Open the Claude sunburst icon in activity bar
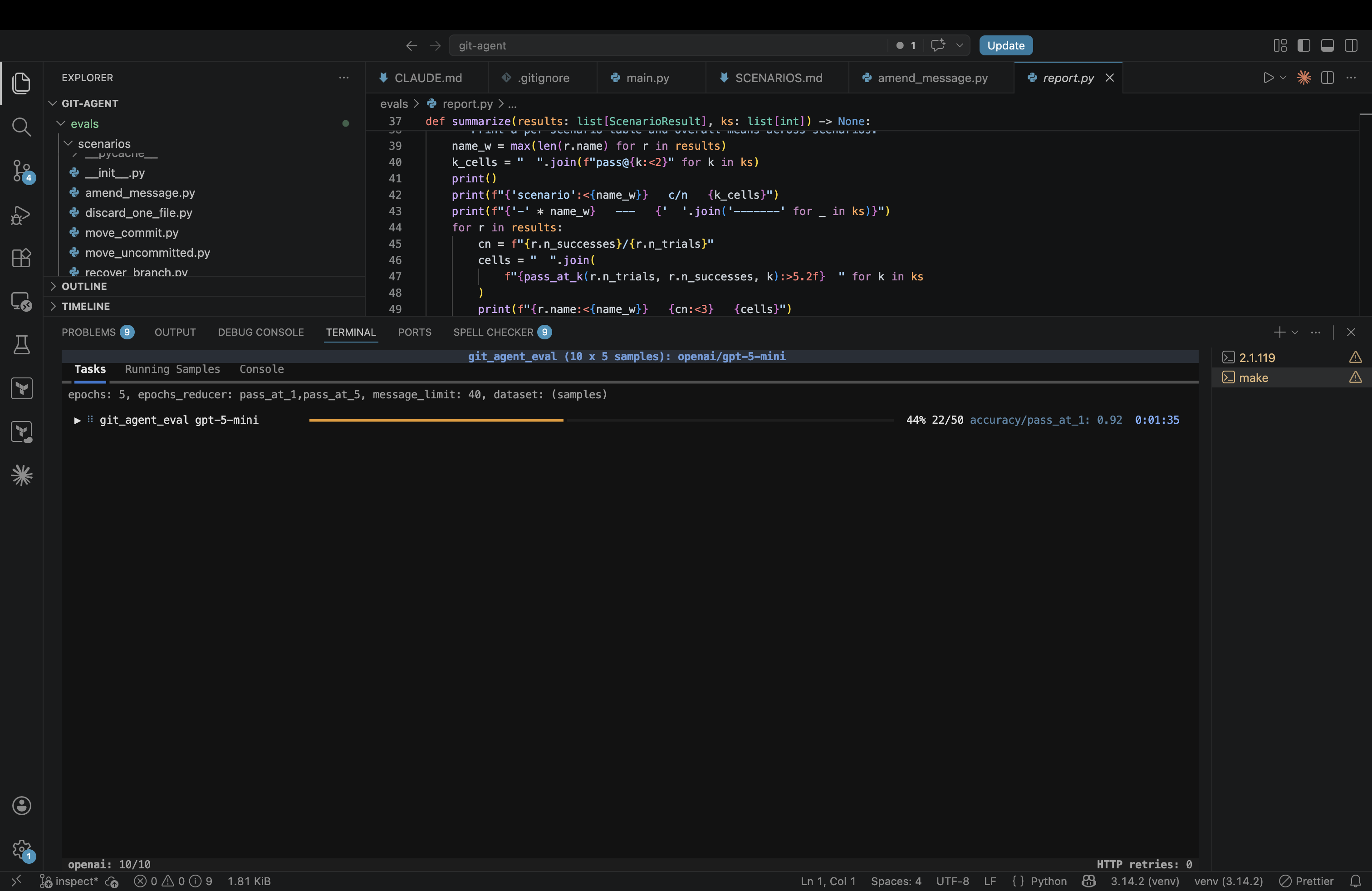Screen dimensions: 1372x891 tap(21, 475)
